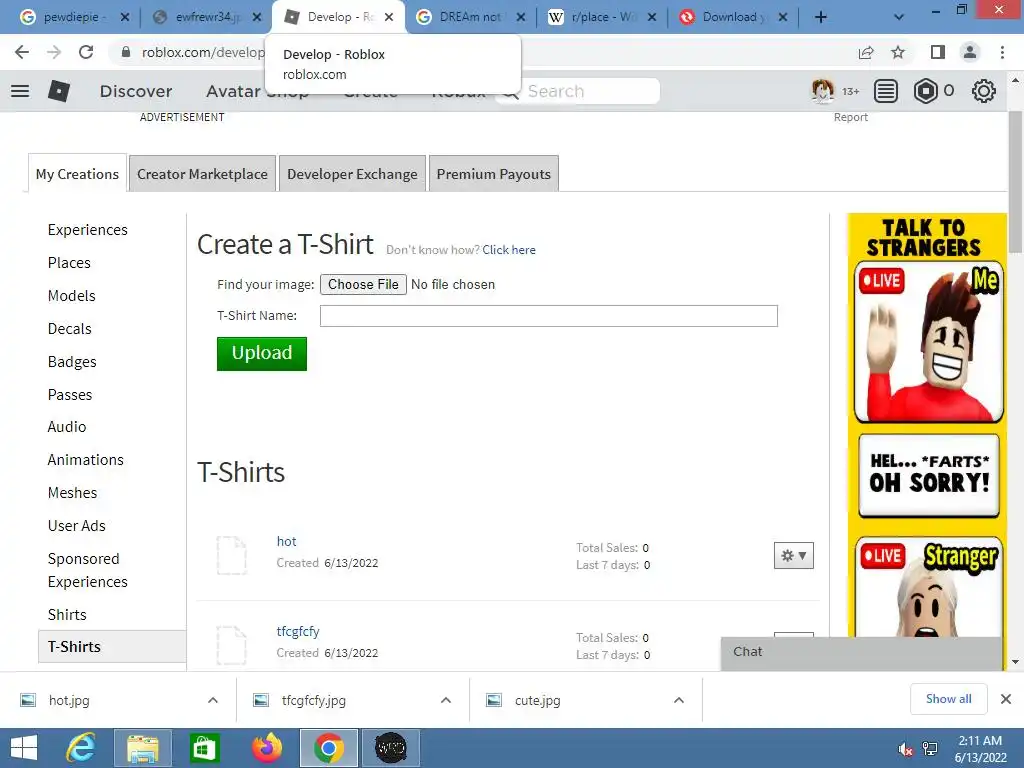Open Developer Exchange tab
Viewport: 1024px width, 768px height.
tap(352, 174)
